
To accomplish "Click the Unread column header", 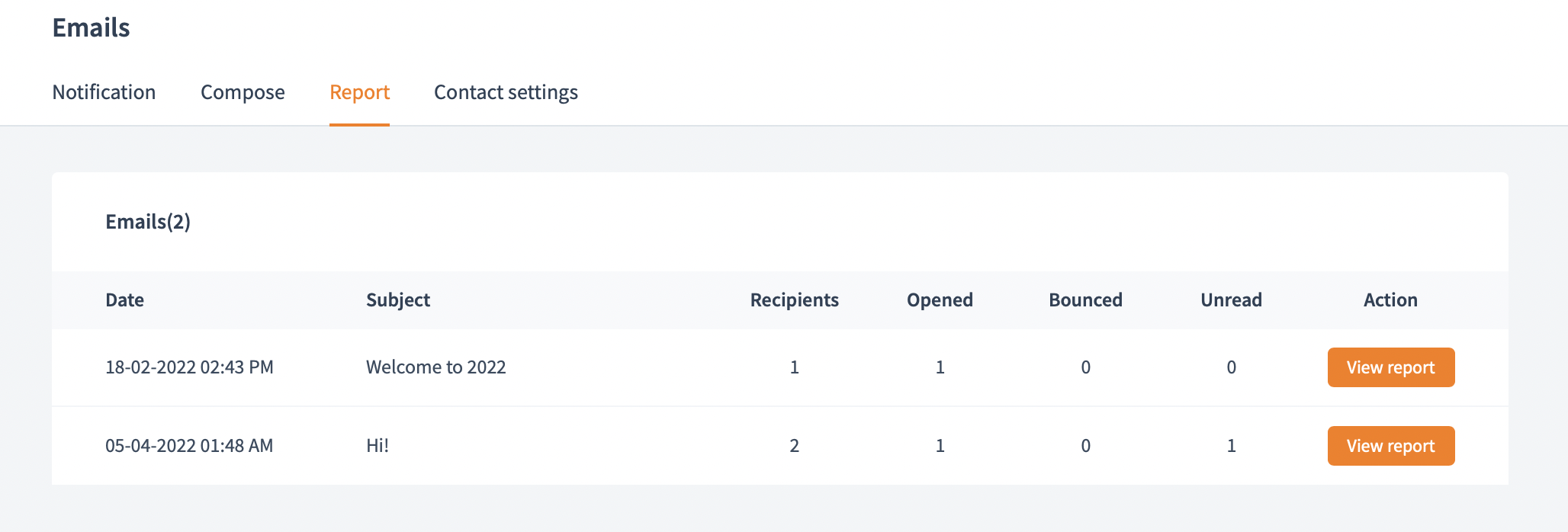I will 1231,300.
